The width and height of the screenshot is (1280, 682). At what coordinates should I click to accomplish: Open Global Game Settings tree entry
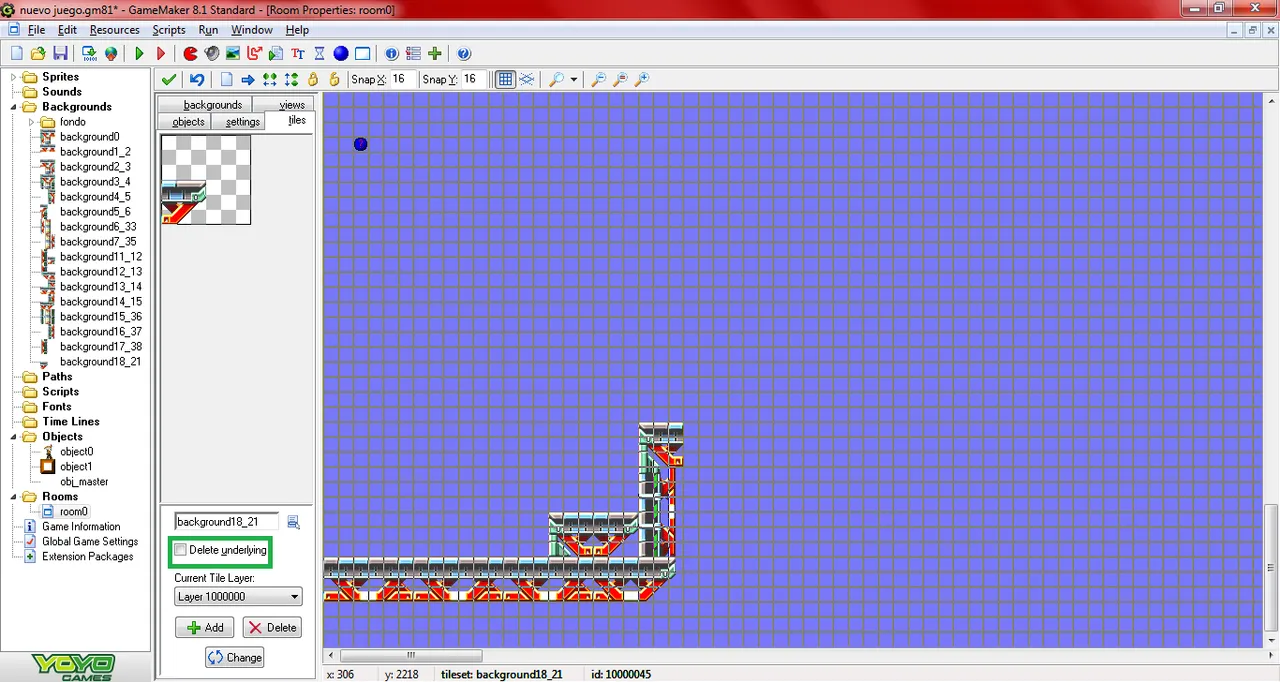tap(90, 542)
